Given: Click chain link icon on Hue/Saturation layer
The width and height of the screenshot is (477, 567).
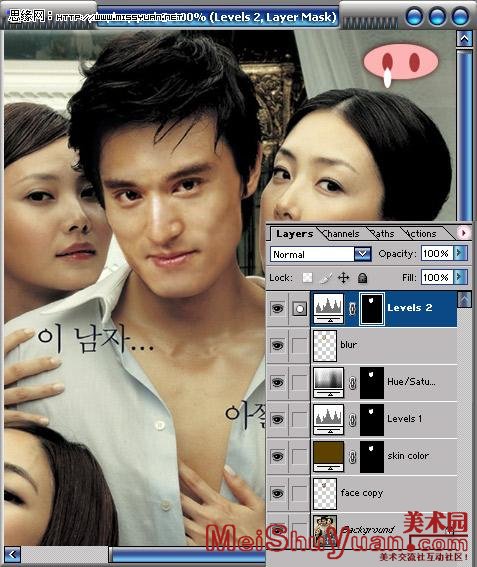Looking at the screenshot, I should (x=352, y=383).
